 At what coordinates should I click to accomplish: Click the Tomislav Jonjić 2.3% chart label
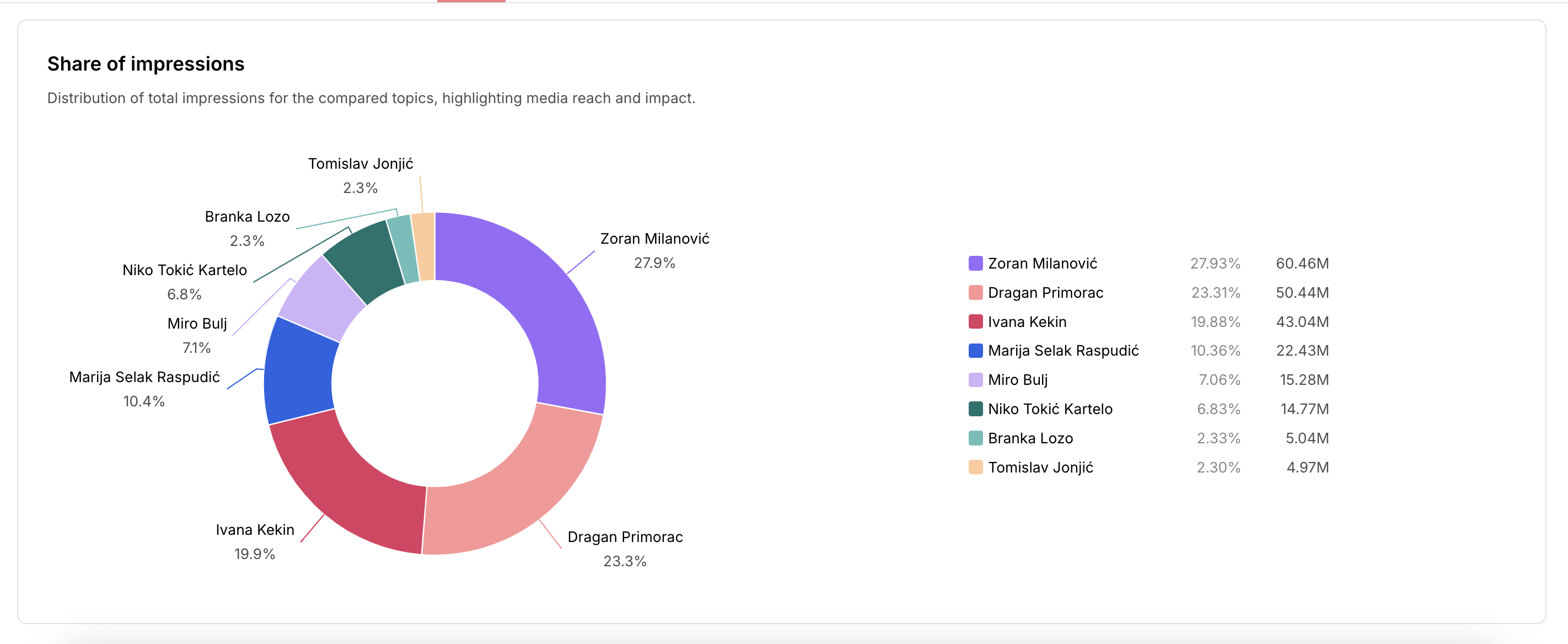(361, 176)
